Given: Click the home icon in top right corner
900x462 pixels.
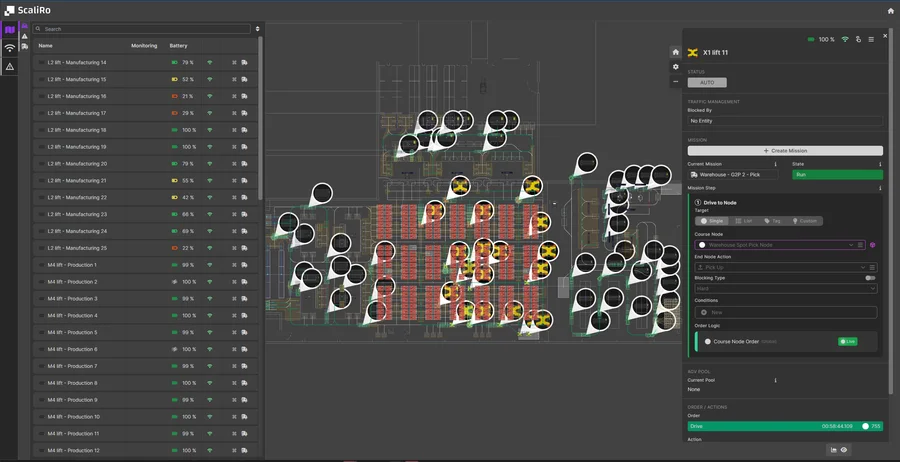Looking at the screenshot, I should pyautogui.click(x=890, y=11).
